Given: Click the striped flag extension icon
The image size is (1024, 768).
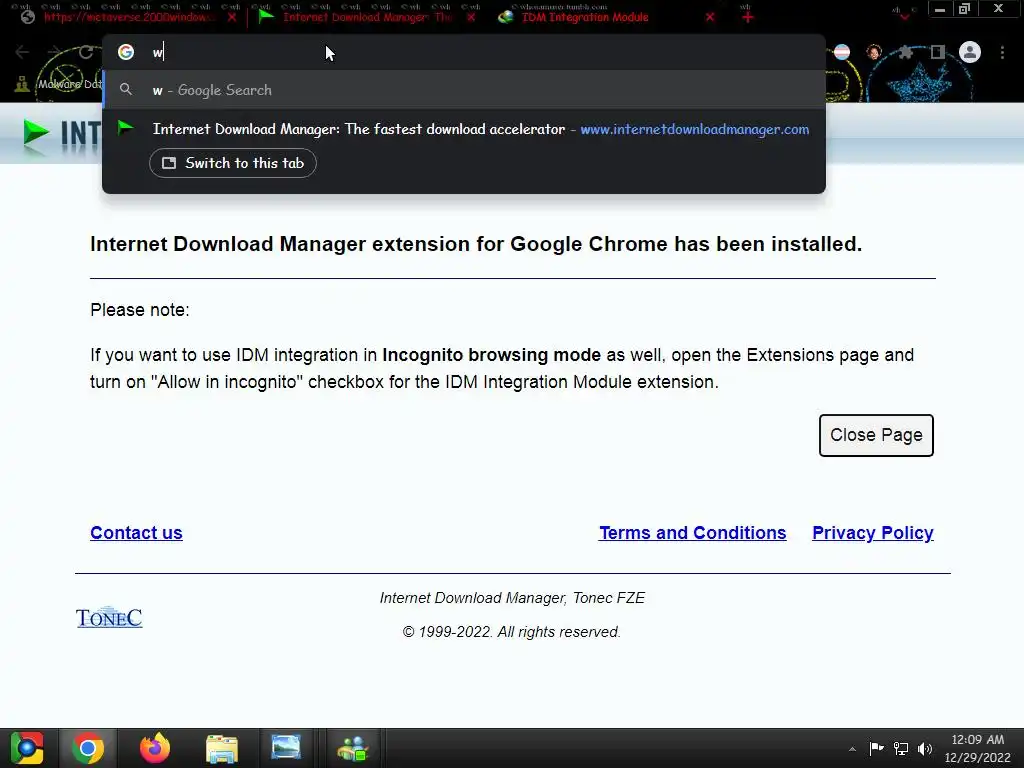Looking at the screenshot, I should (842, 52).
